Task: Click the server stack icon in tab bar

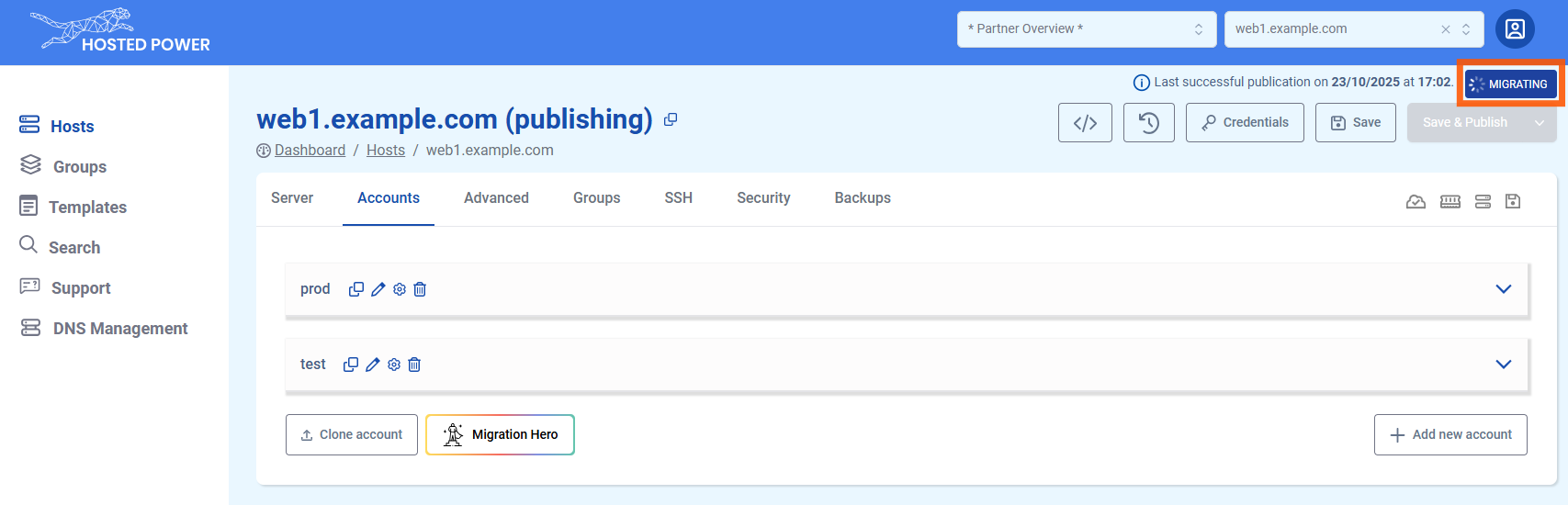Action: tap(1483, 201)
